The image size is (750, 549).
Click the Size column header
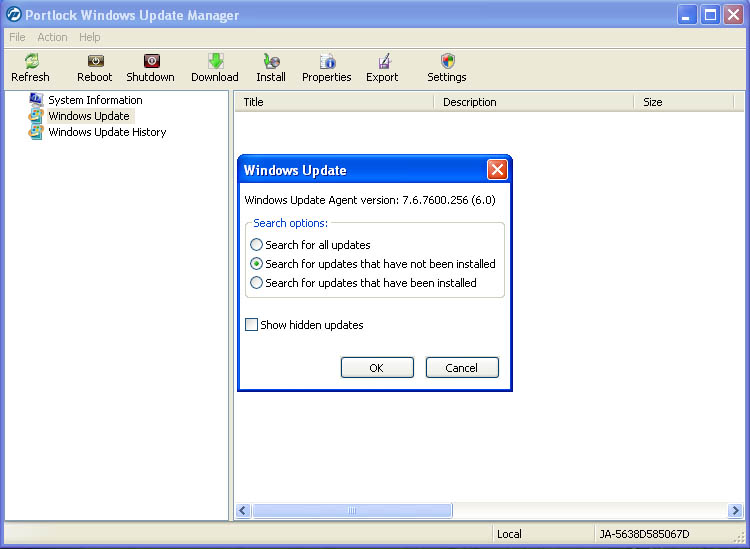coord(684,102)
